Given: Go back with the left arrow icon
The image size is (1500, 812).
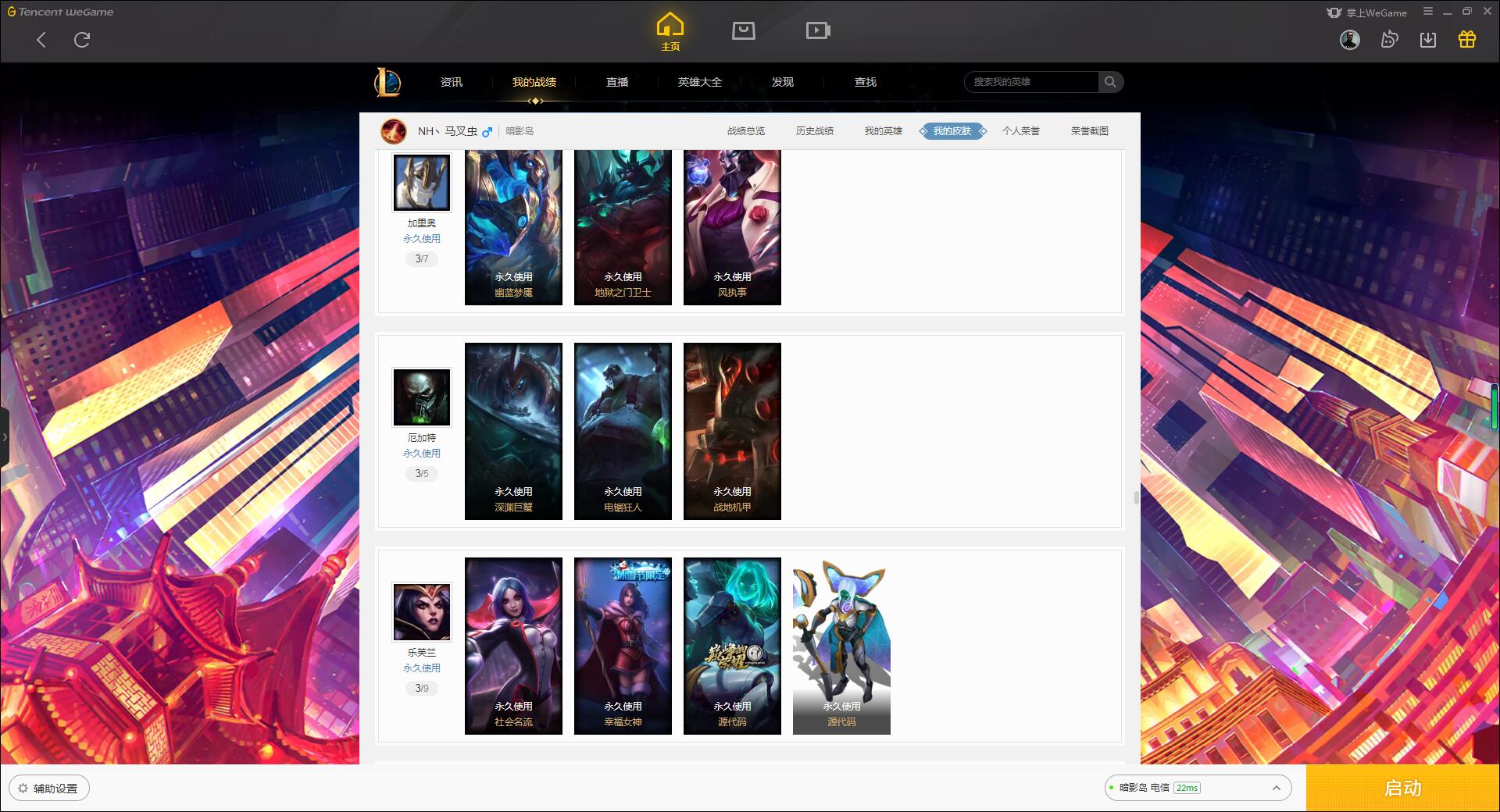Looking at the screenshot, I should 41,40.
